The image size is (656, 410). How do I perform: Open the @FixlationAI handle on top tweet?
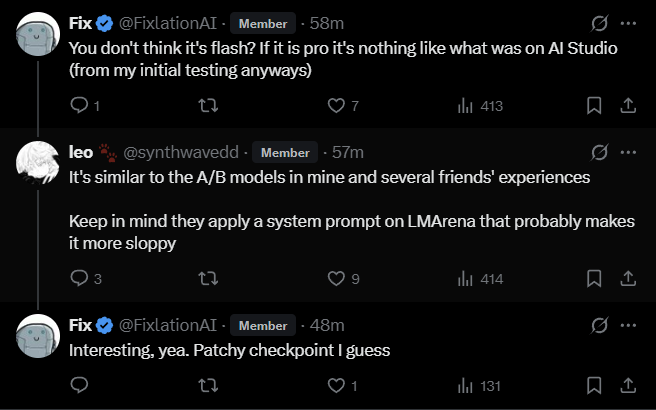point(170,22)
